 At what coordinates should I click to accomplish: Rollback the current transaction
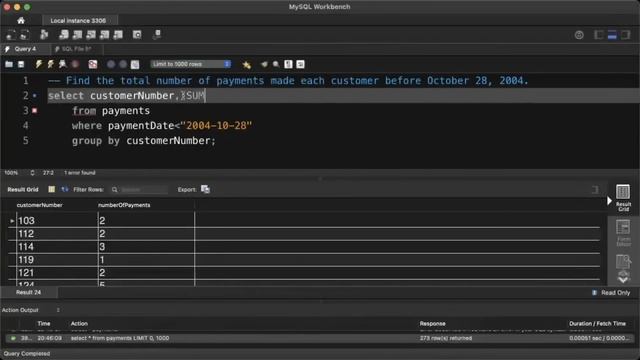click(123, 64)
